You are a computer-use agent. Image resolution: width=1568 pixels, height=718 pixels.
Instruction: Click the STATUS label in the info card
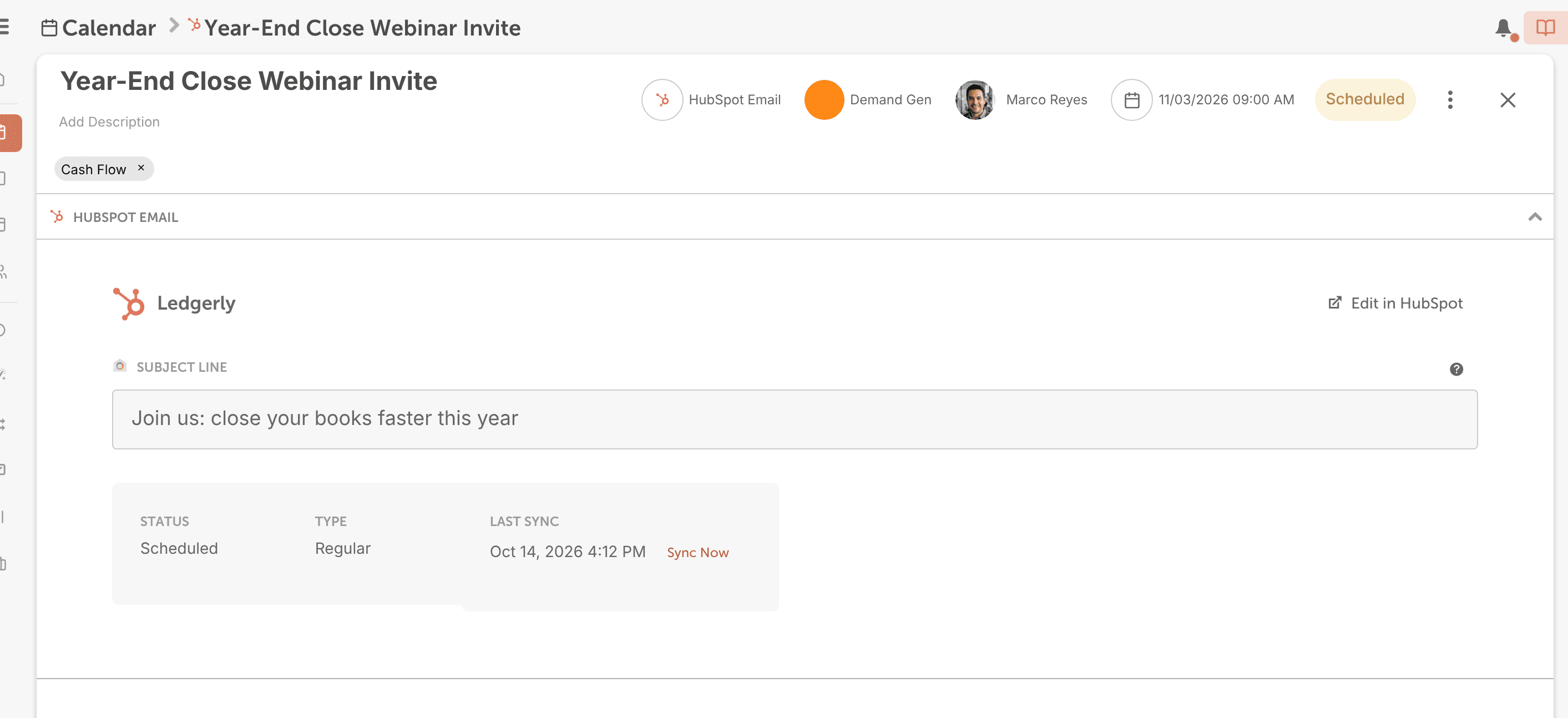(164, 522)
